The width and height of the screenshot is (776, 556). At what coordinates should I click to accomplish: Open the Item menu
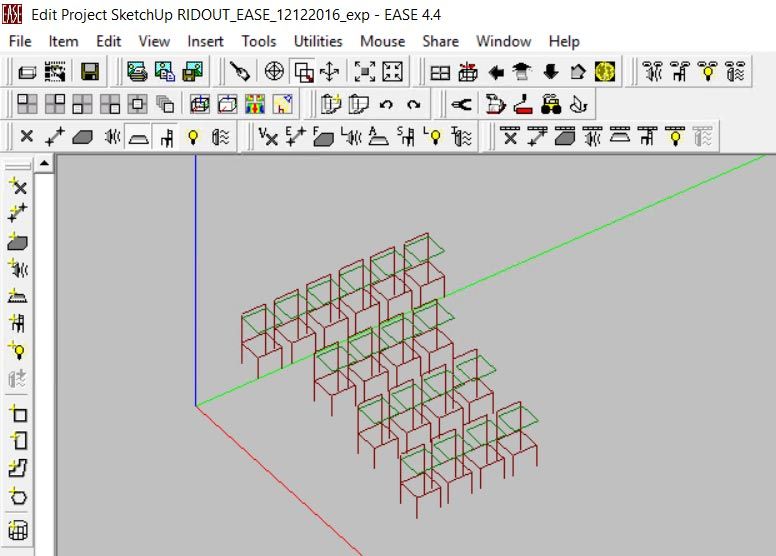pyautogui.click(x=63, y=41)
